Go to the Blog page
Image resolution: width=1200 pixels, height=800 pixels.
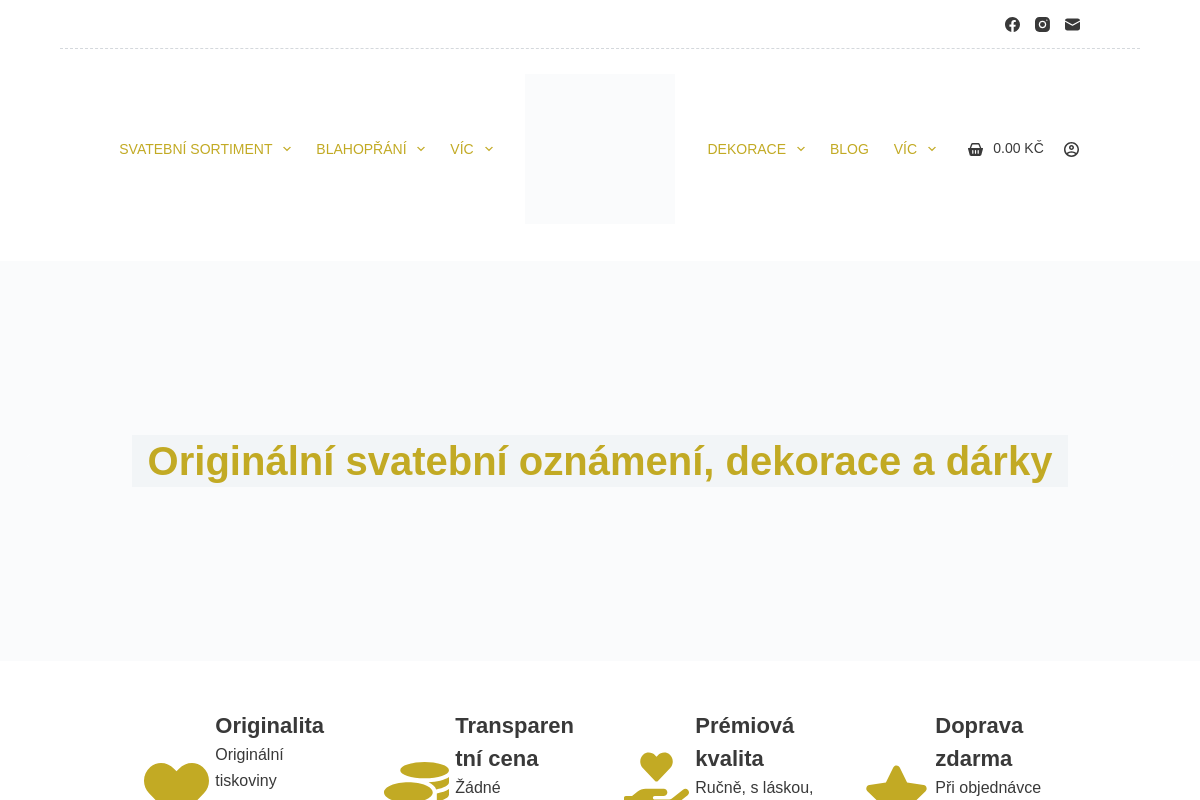point(849,149)
